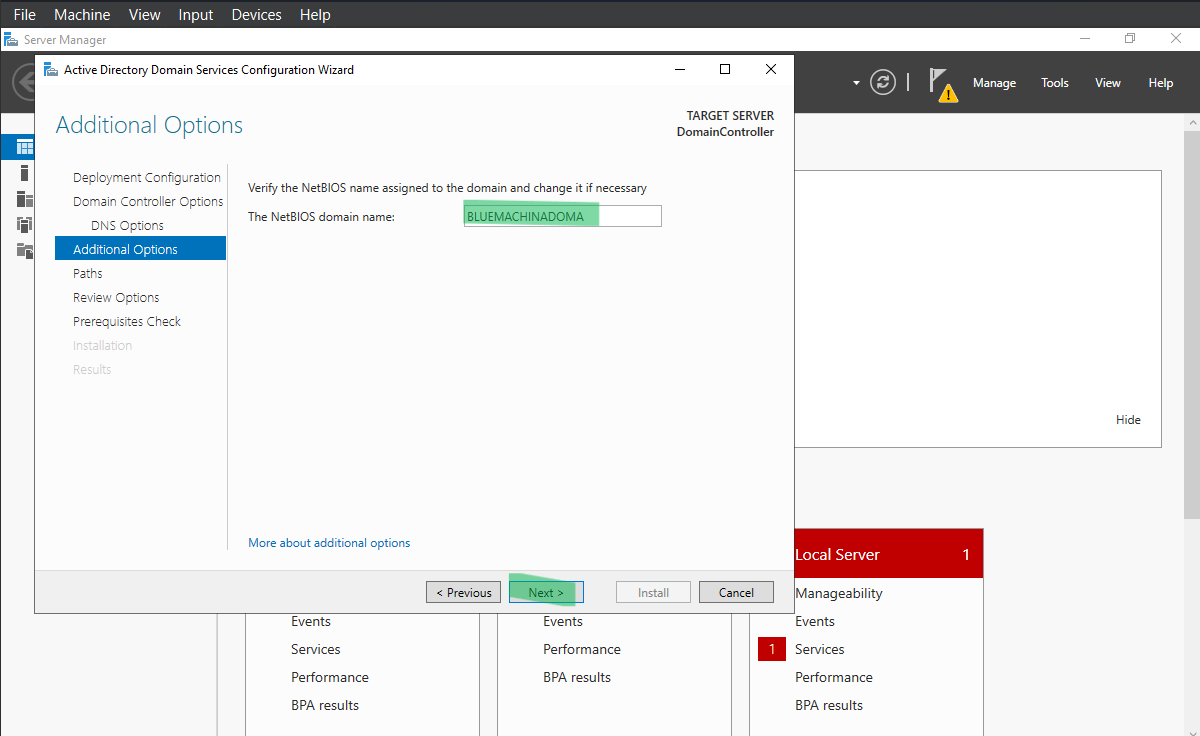Minimize the AD DS configuration wizard window
Screen dimensions: 1200x736
(680, 69)
